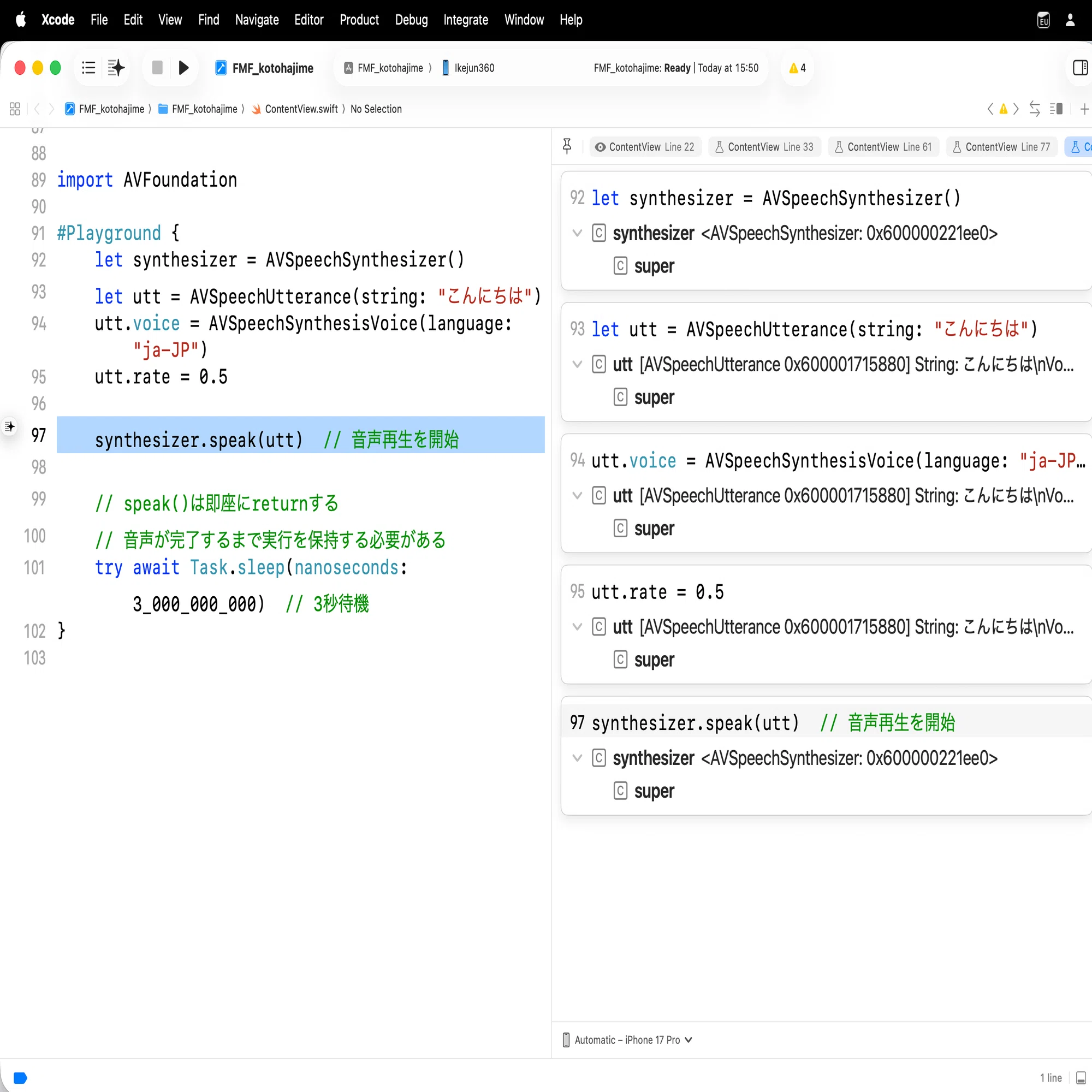Open the Integrate menu
The image size is (1092, 1092).
coord(465,20)
